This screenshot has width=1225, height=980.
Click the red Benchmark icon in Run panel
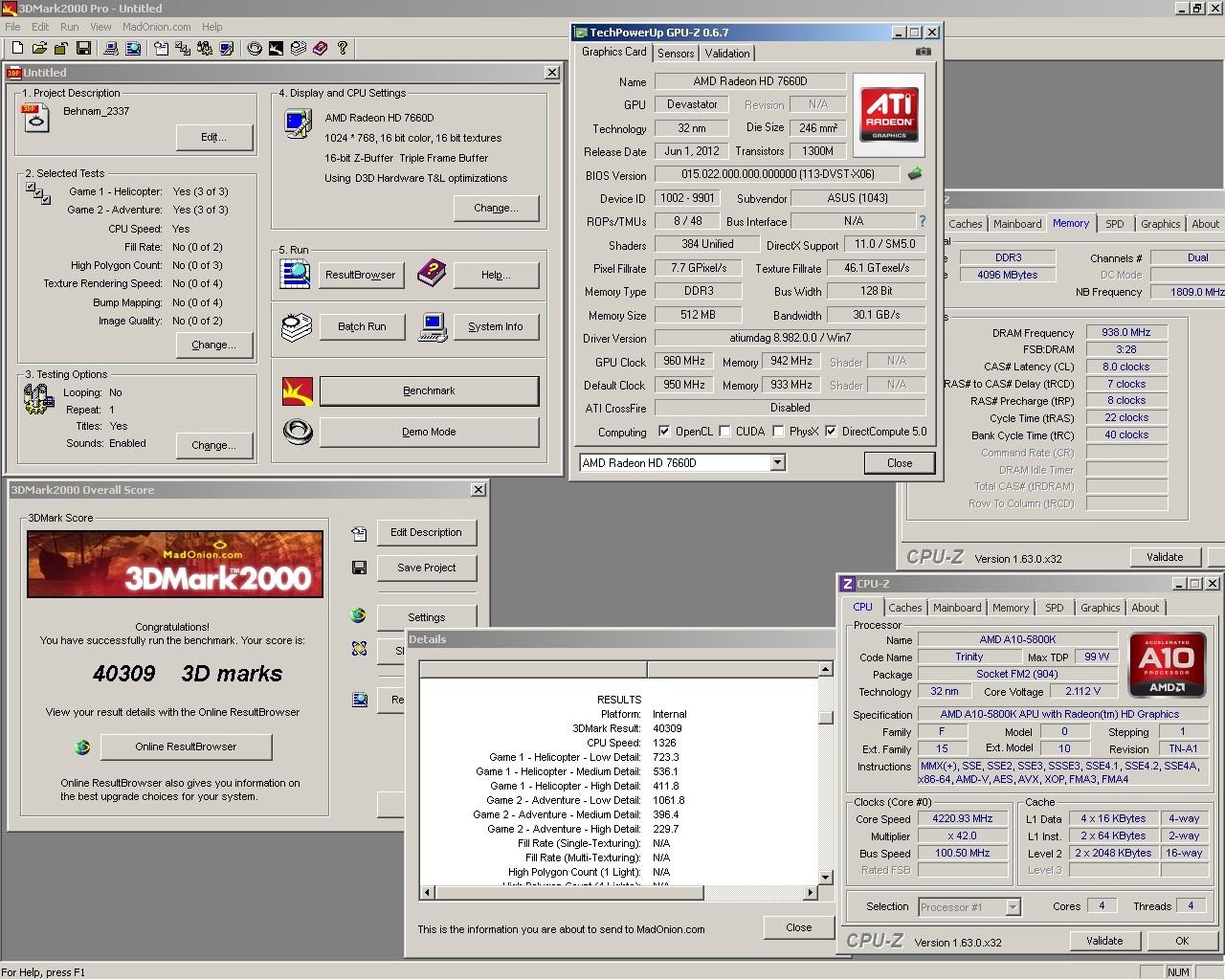(x=298, y=390)
